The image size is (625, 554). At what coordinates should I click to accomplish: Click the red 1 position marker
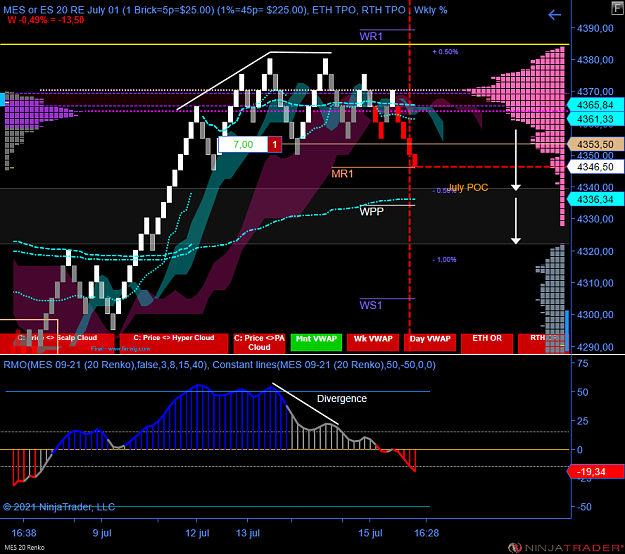[275, 145]
